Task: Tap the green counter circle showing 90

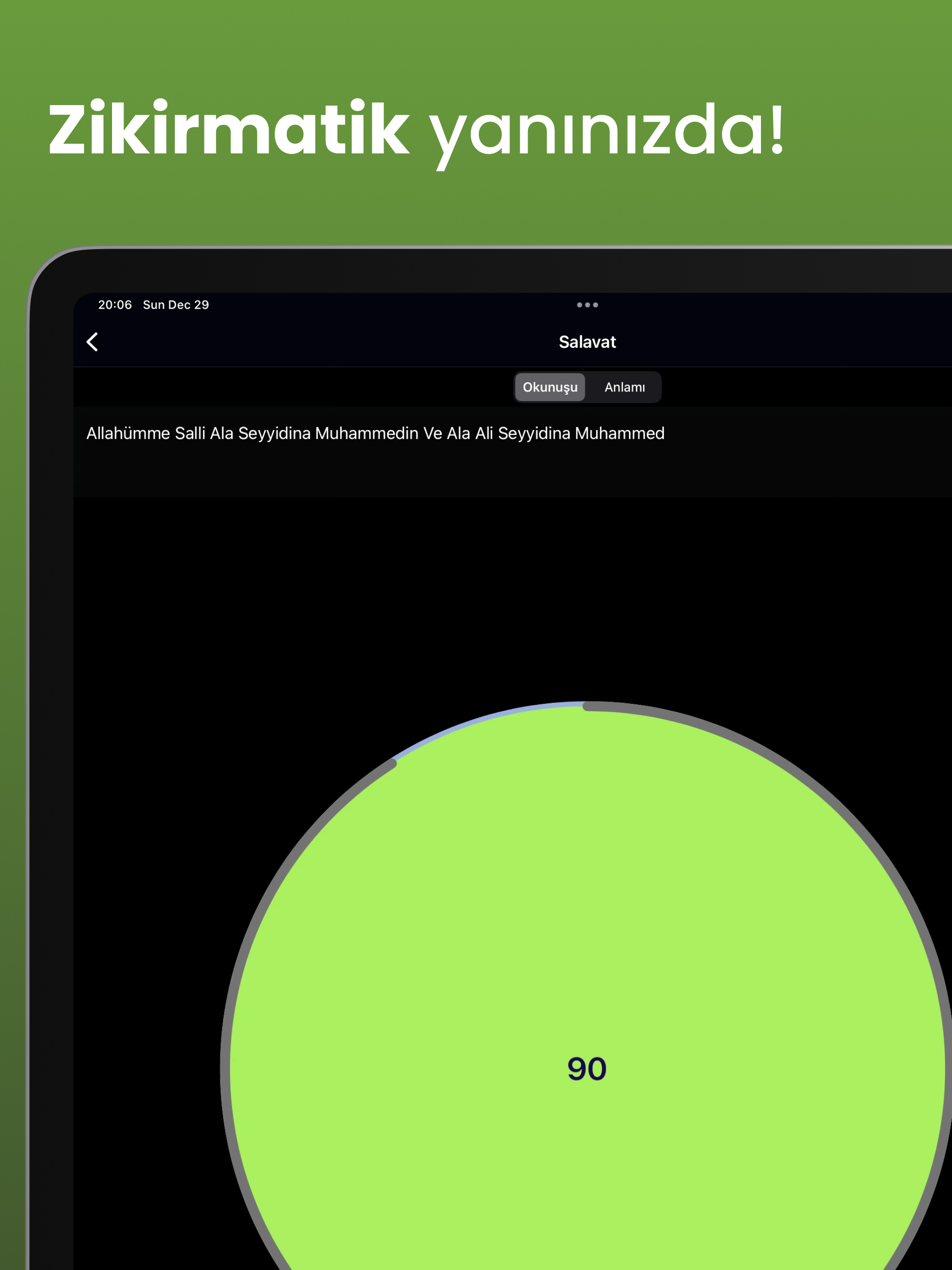Action: (587, 1068)
